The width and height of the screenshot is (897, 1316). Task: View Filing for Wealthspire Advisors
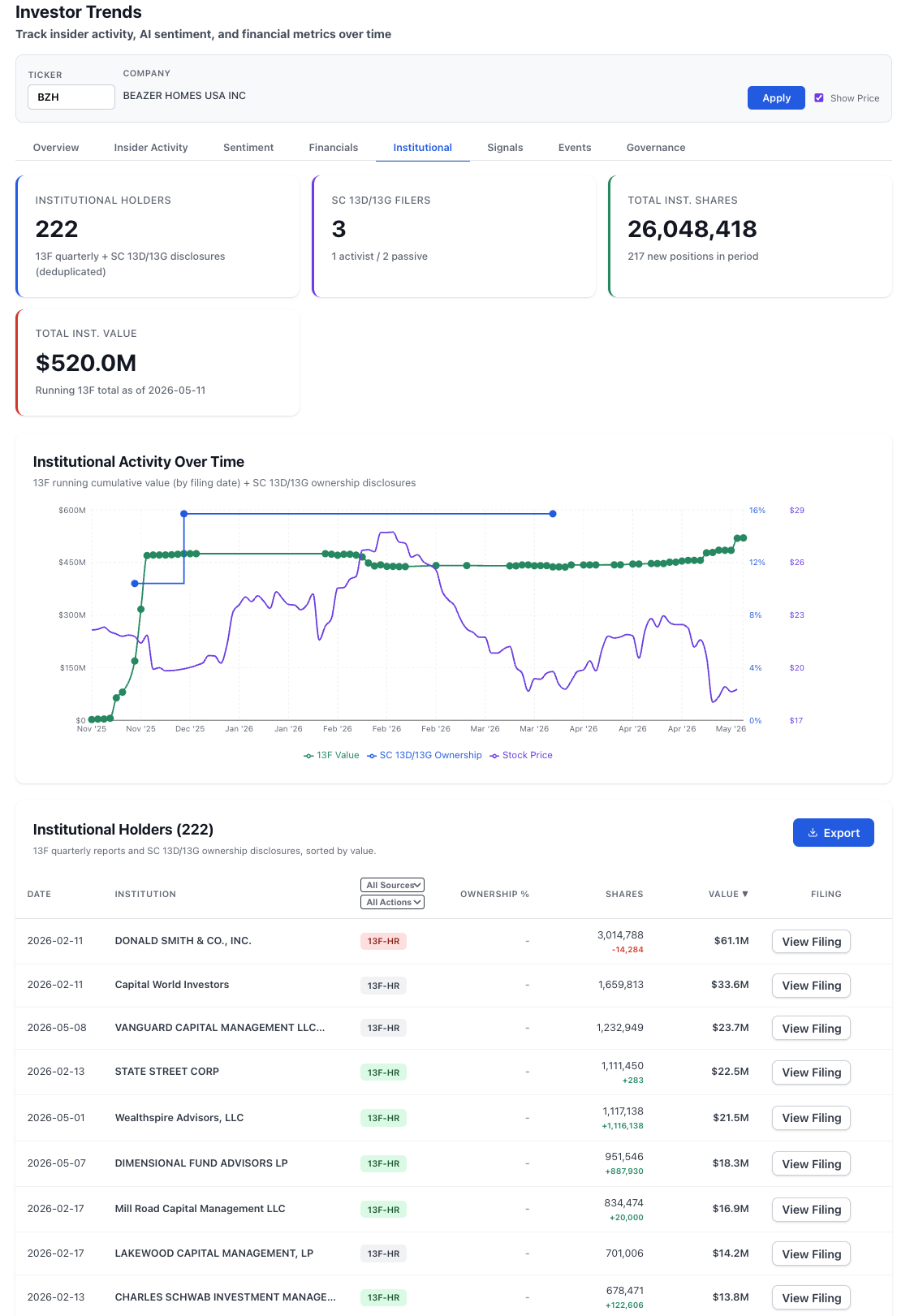[811, 1118]
